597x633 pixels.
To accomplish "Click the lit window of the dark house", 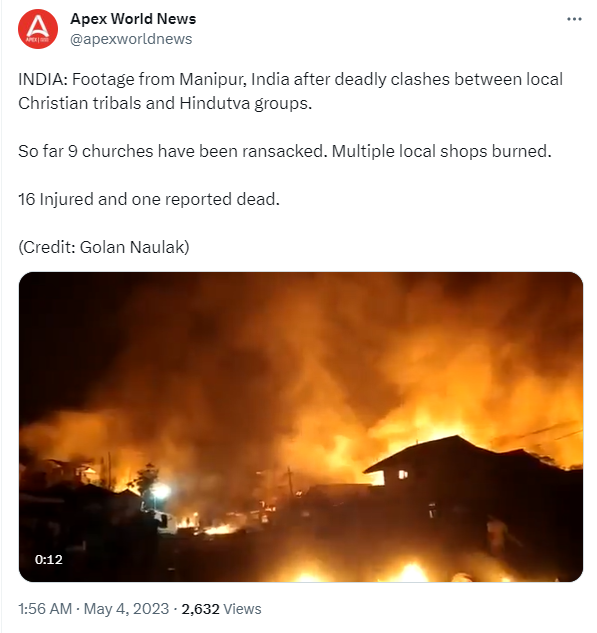I will [x=403, y=474].
